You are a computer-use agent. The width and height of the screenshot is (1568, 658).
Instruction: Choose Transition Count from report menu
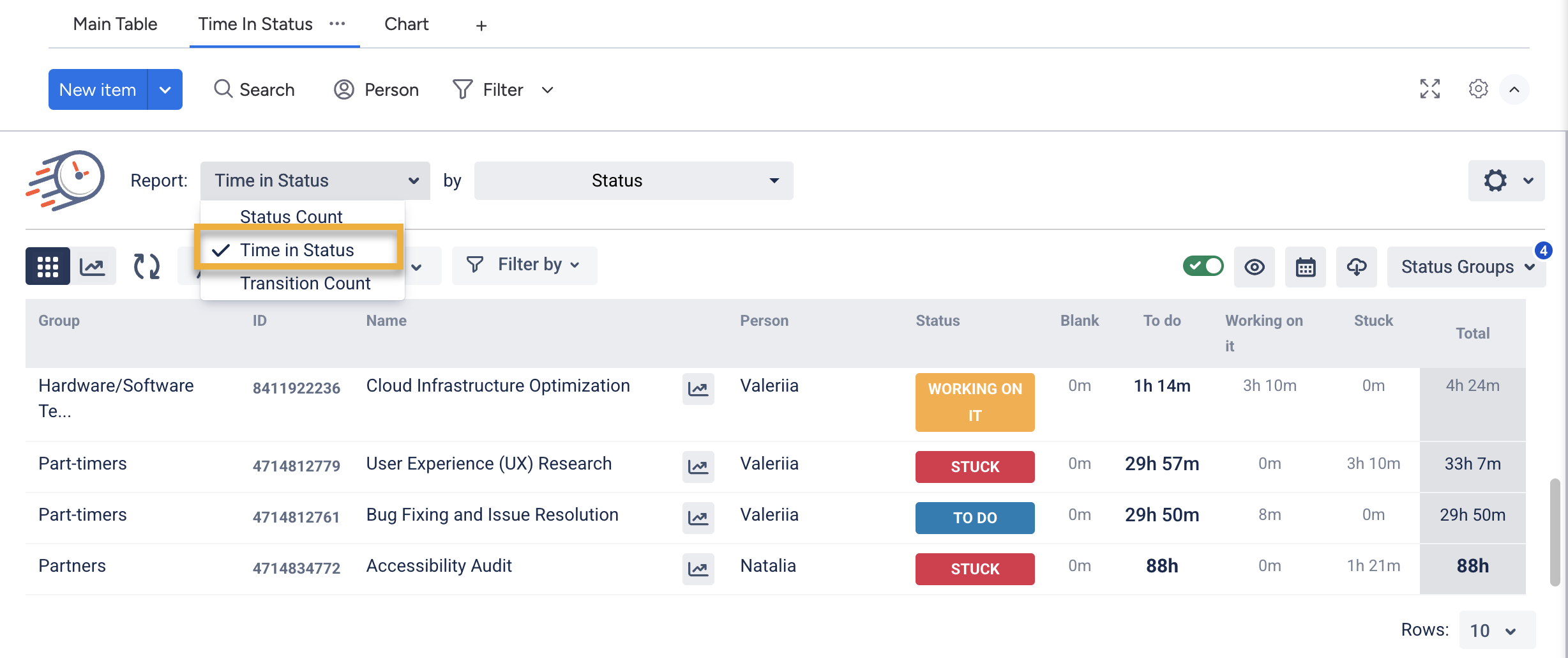pos(305,283)
